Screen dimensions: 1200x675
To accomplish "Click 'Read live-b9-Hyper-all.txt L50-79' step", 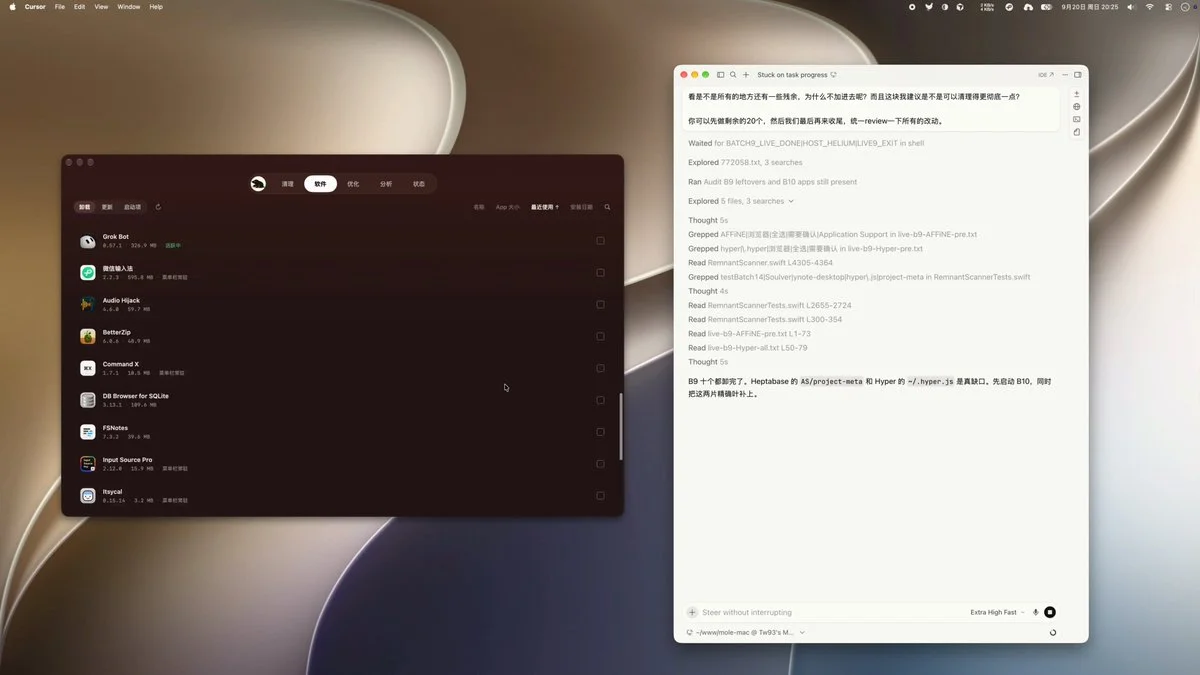I will click(748, 348).
